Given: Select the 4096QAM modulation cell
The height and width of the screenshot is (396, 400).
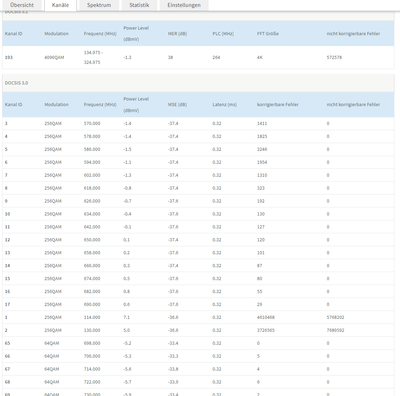Looking at the screenshot, I should pyautogui.click(x=54, y=57).
